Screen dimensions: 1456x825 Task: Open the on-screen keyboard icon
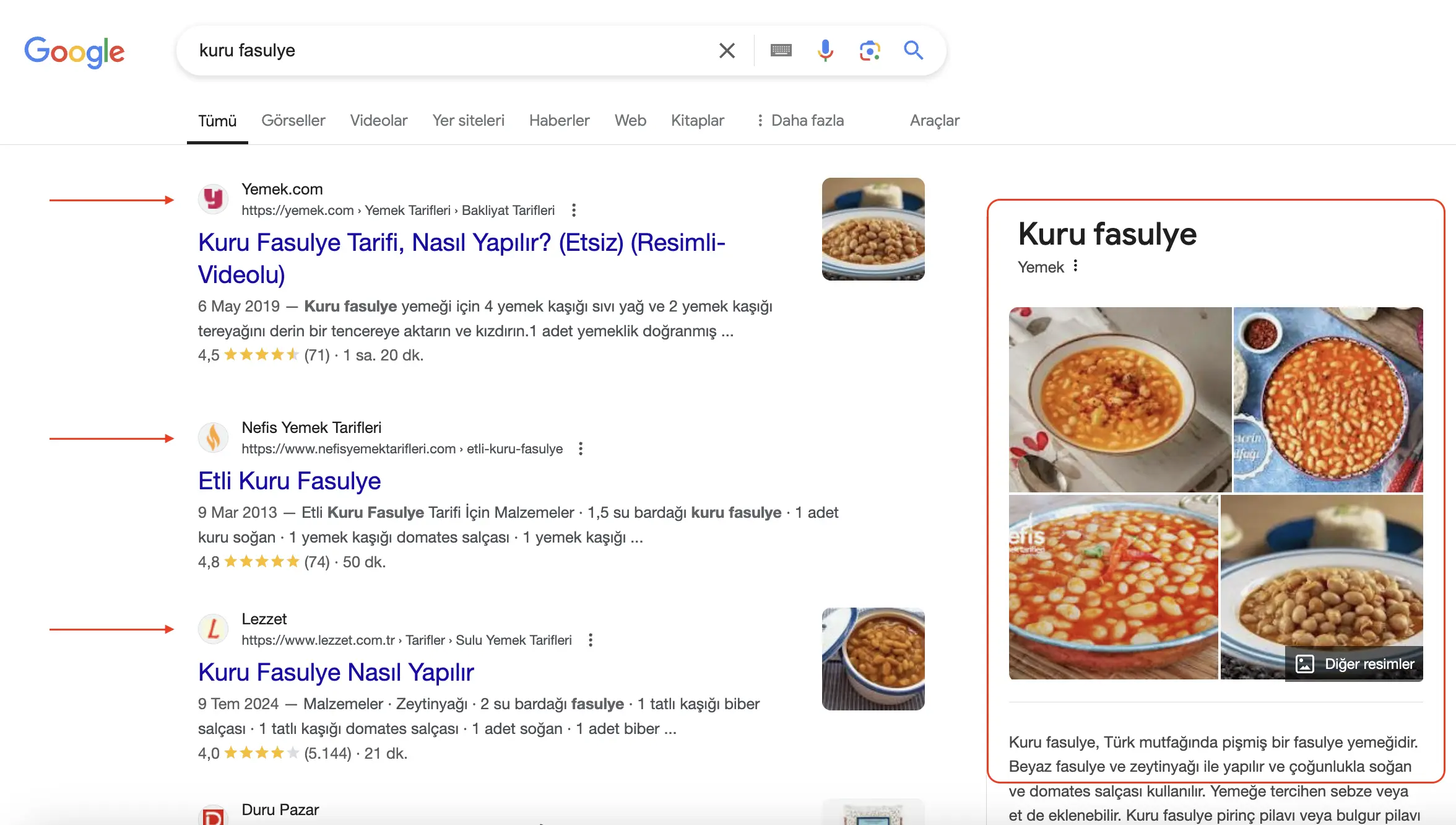pyautogui.click(x=781, y=50)
